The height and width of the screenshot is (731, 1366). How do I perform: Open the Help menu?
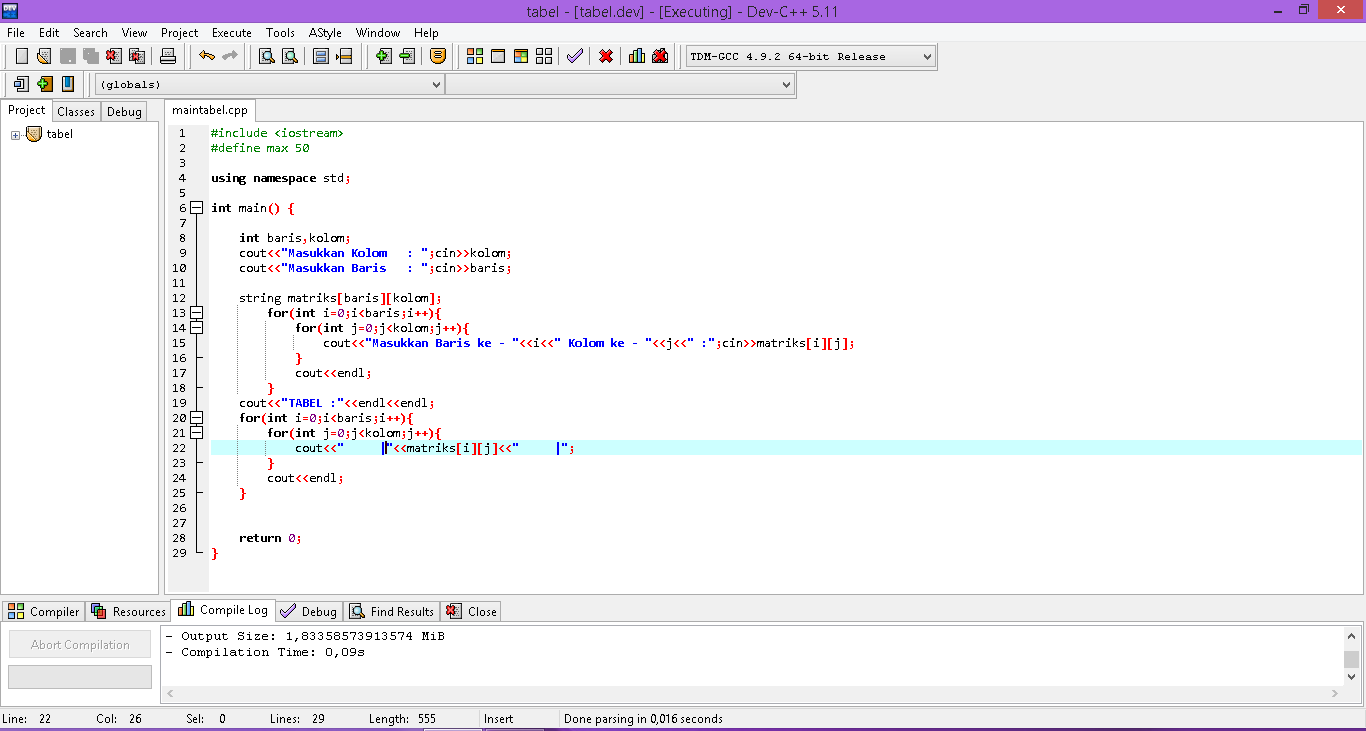click(x=426, y=33)
